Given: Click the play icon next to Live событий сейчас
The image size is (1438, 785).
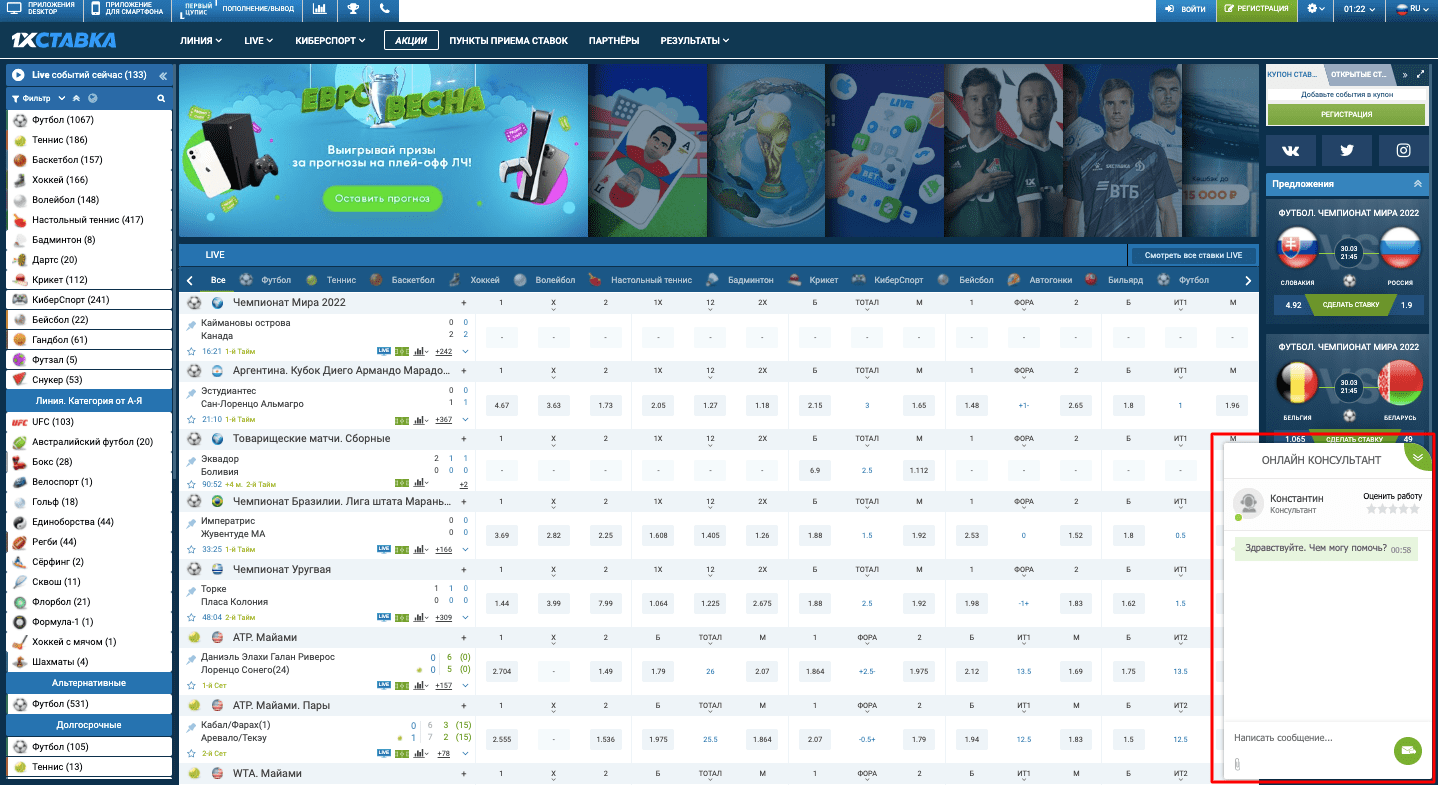Looking at the screenshot, I should pos(17,75).
